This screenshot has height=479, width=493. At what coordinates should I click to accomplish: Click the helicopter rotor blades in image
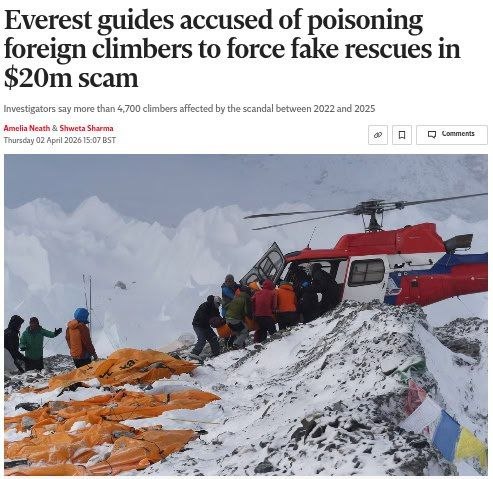coord(365,211)
